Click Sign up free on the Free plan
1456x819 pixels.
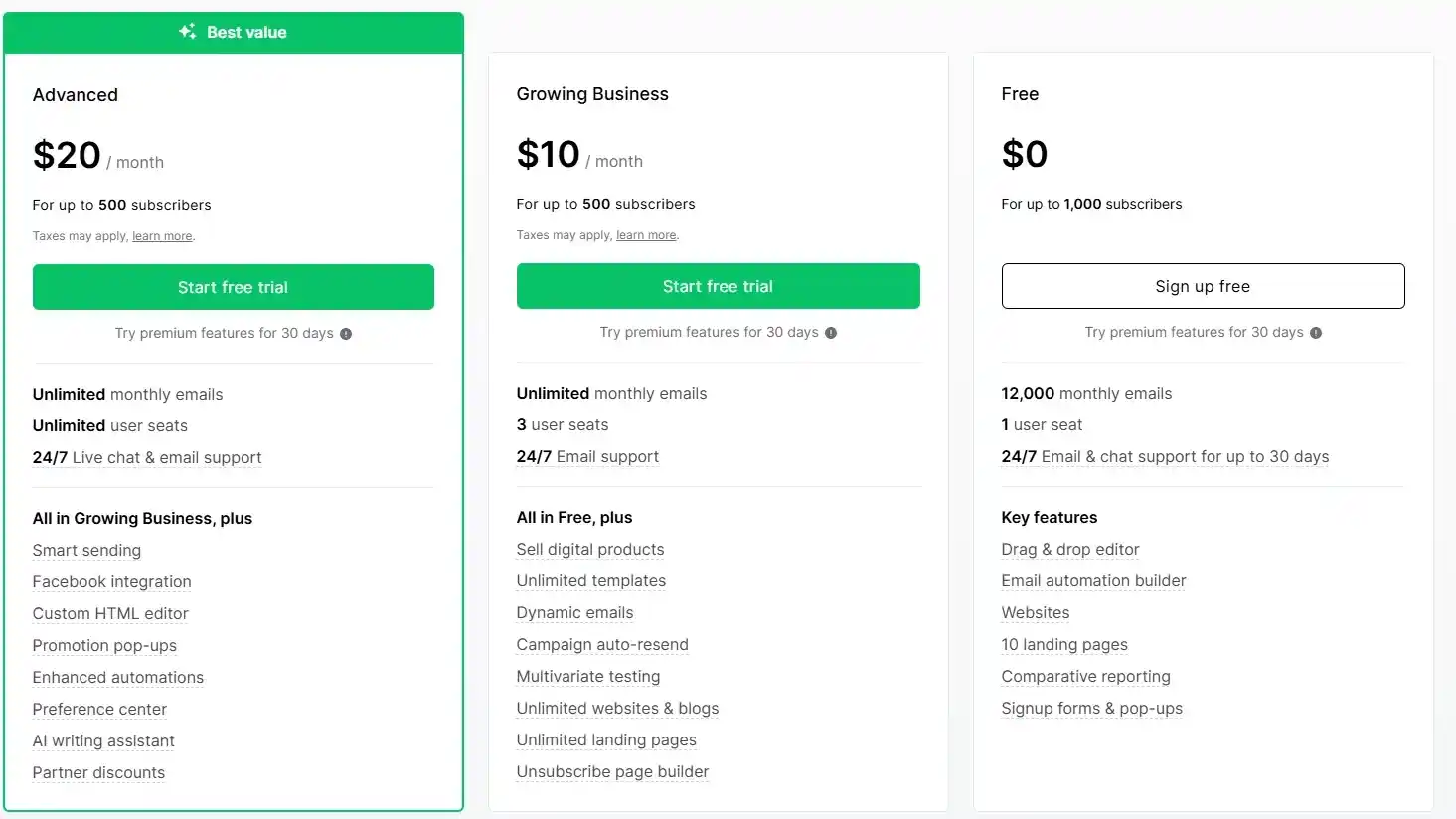(x=1203, y=286)
